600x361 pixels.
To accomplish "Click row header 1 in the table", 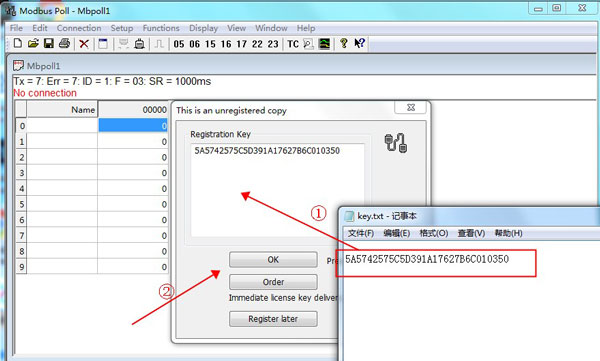I will click(21, 142).
